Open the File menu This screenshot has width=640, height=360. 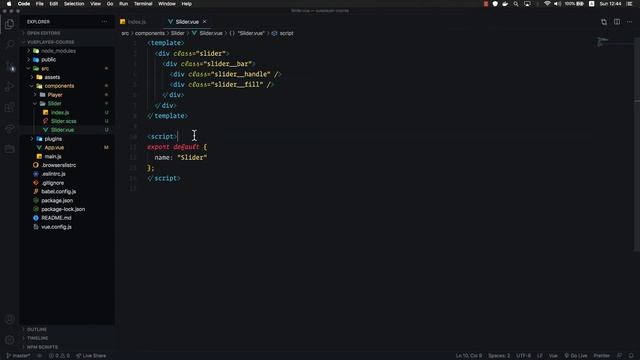point(40,4)
